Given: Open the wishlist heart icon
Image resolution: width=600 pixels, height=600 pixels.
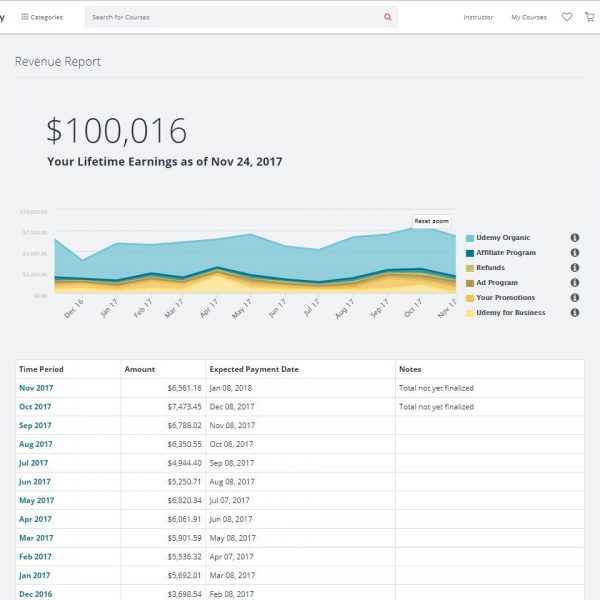Looking at the screenshot, I should pos(567,17).
